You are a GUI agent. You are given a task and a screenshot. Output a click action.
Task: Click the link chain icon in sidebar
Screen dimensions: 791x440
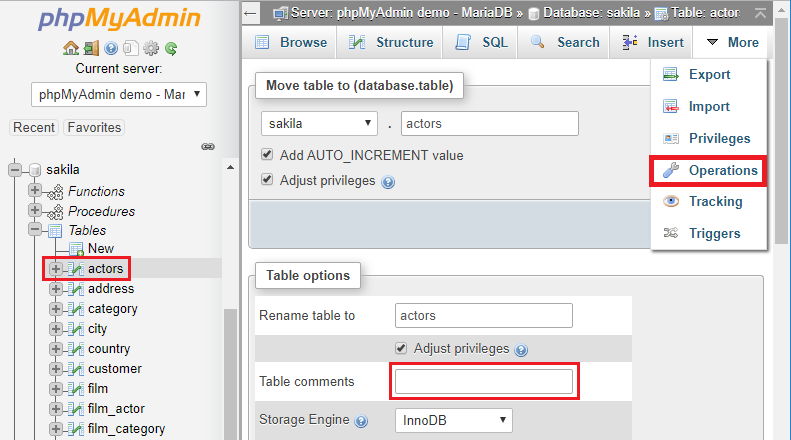coord(208,146)
